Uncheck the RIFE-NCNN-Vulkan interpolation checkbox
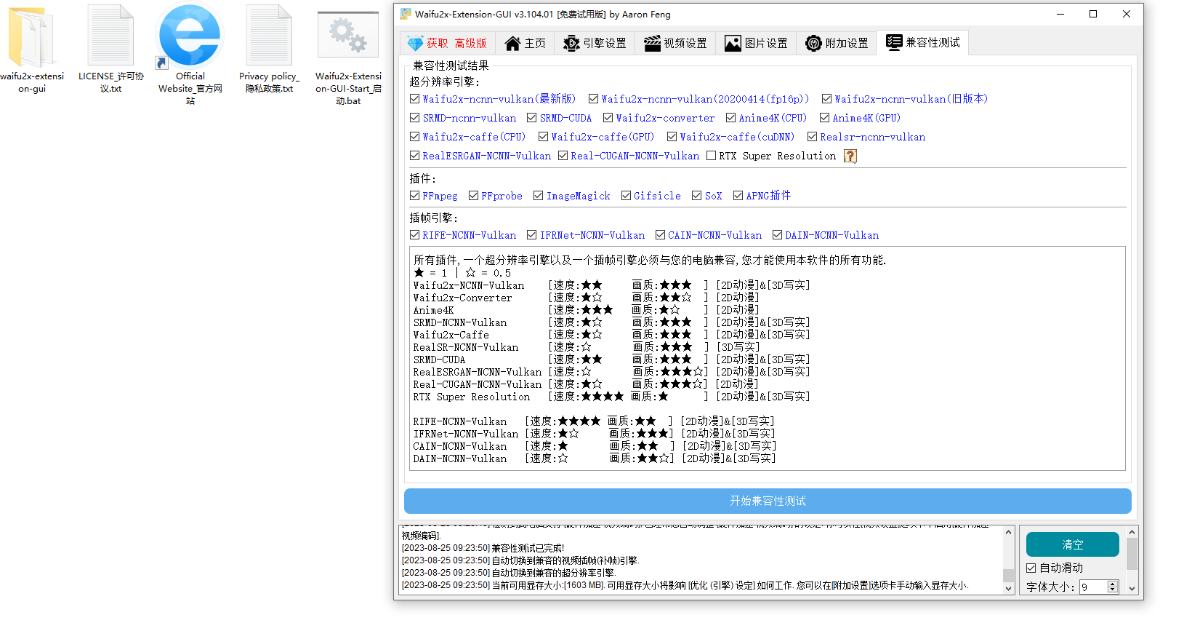Screen dimensions: 1200x631 click(x=415, y=236)
